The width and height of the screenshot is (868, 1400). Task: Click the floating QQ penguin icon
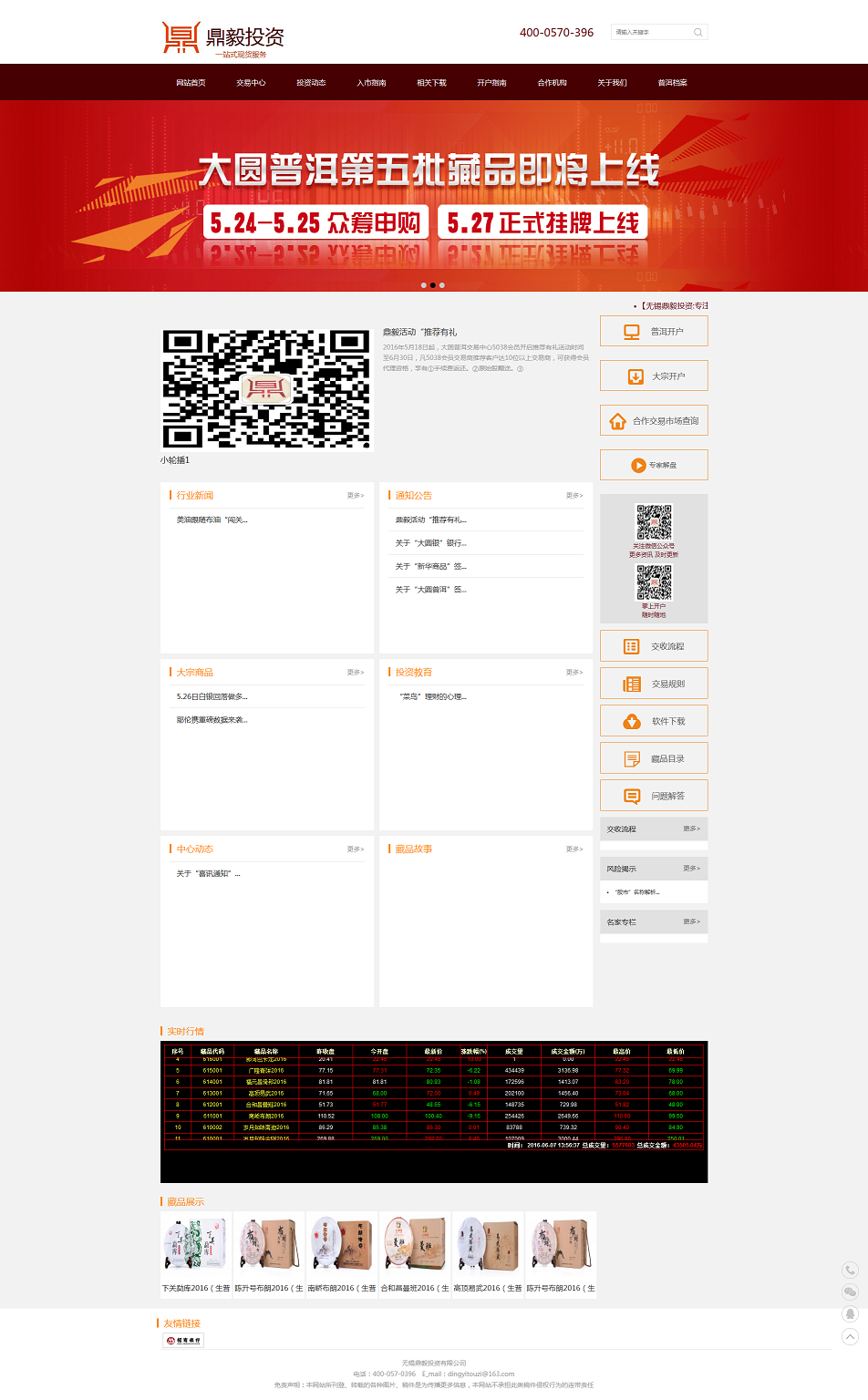(850, 1313)
